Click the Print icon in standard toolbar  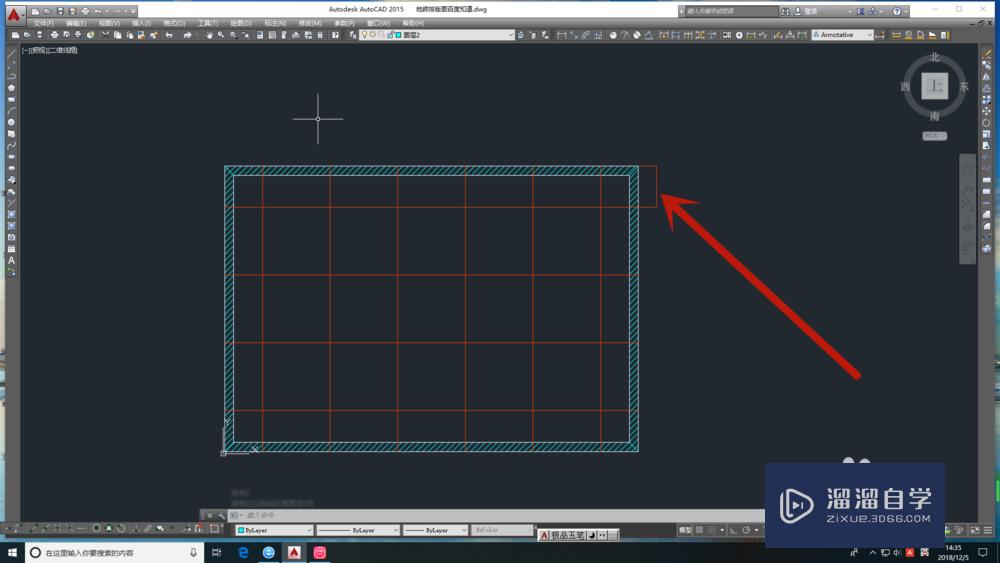[54, 35]
